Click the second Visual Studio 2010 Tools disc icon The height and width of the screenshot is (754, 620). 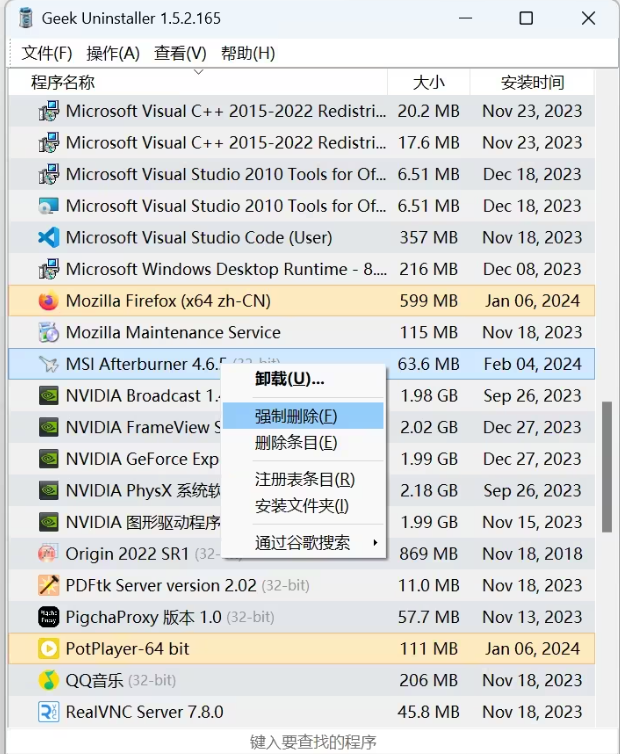pyautogui.click(x=49, y=206)
